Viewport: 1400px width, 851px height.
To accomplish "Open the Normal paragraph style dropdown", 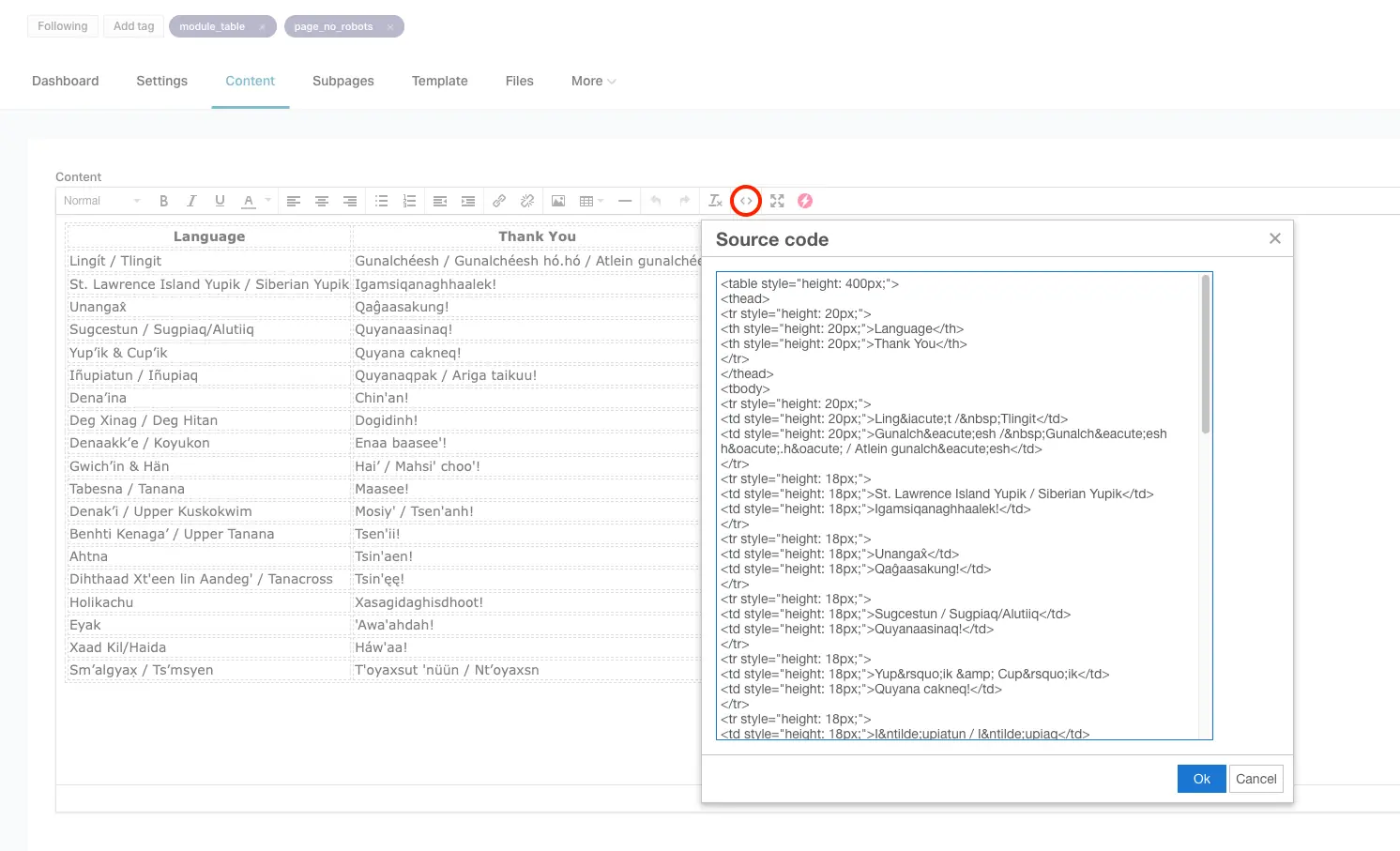I will tap(101, 201).
